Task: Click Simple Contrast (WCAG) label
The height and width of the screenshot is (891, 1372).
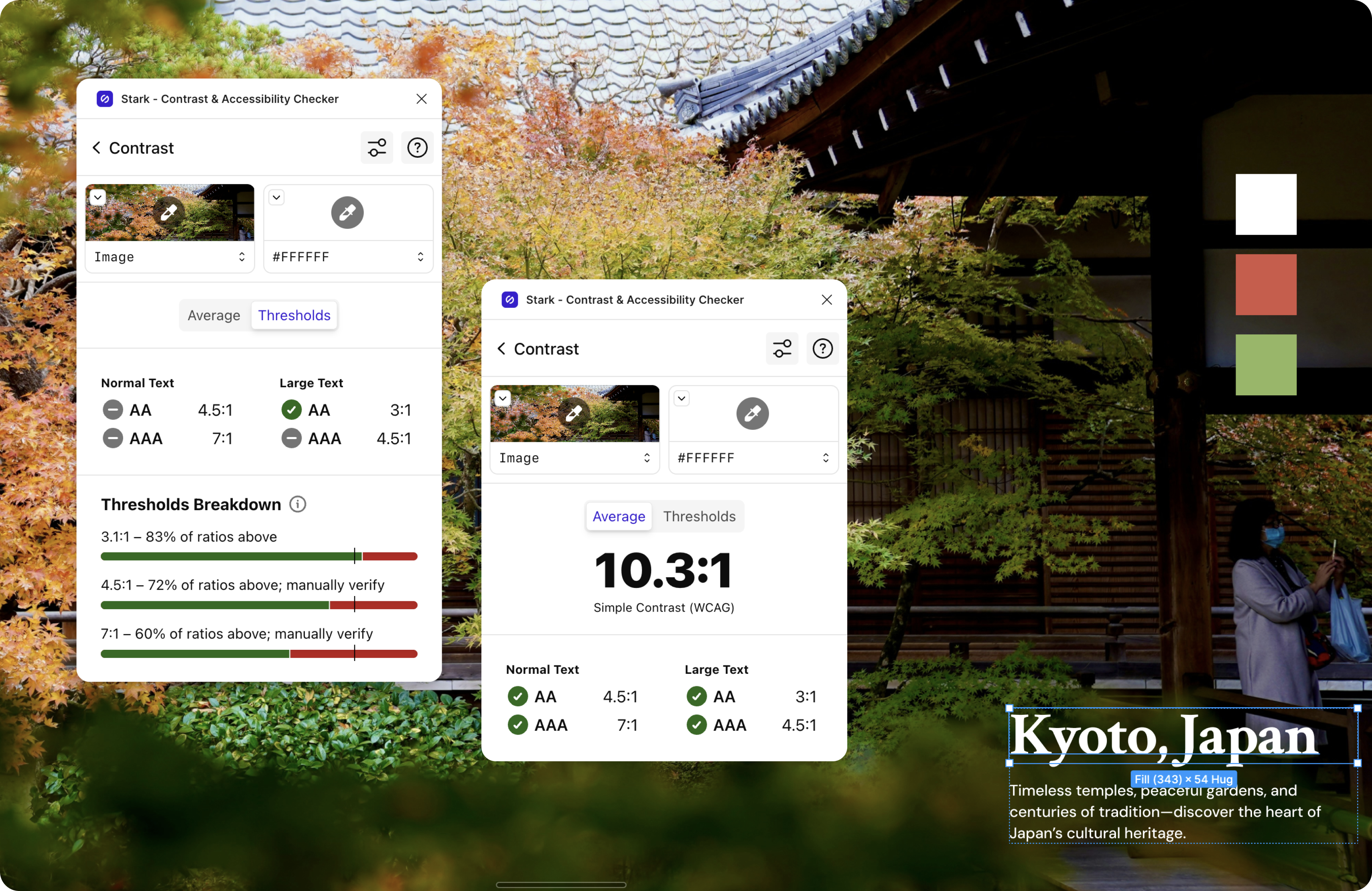Action: tap(664, 608)
